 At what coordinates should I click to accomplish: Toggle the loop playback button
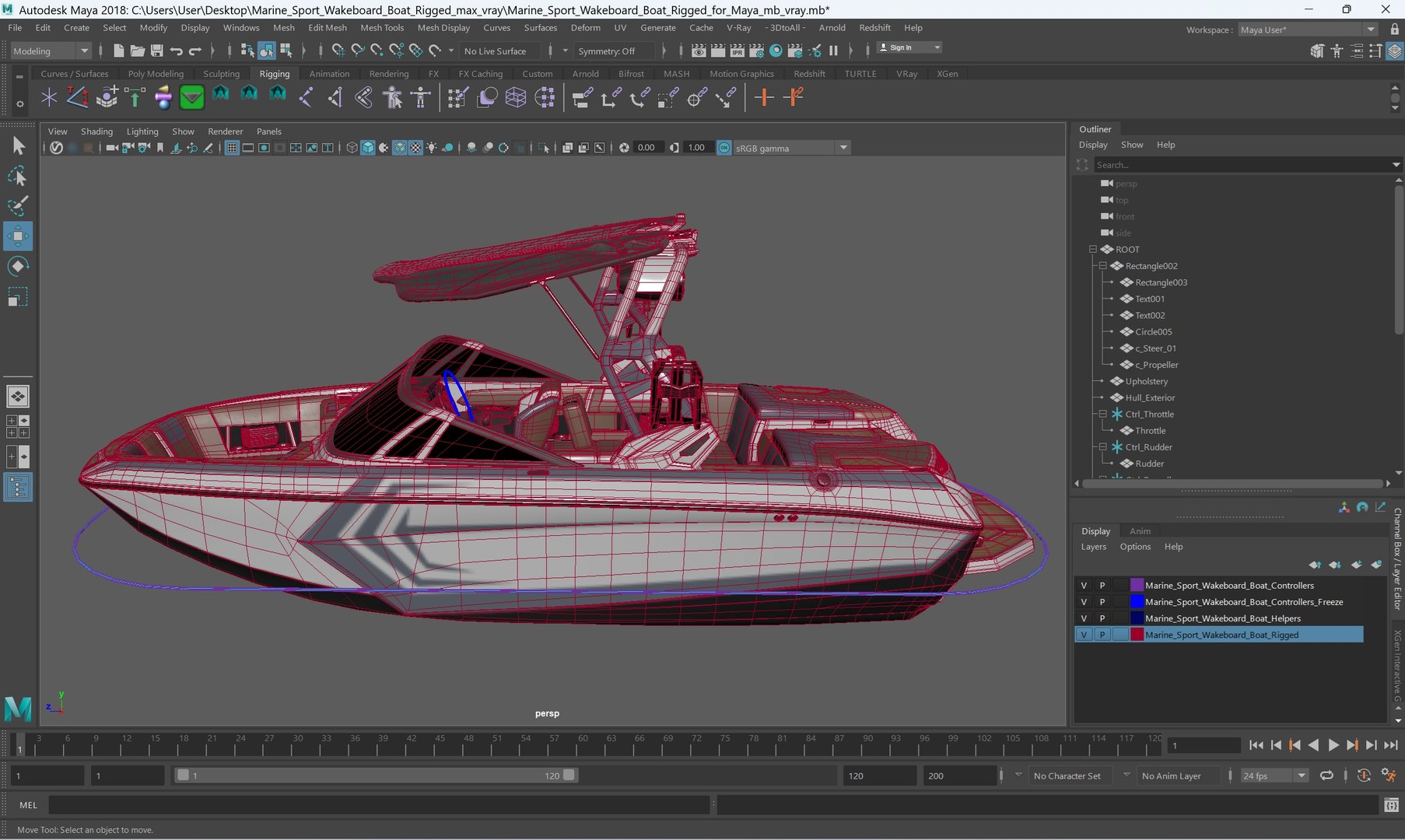(1326, 775)
